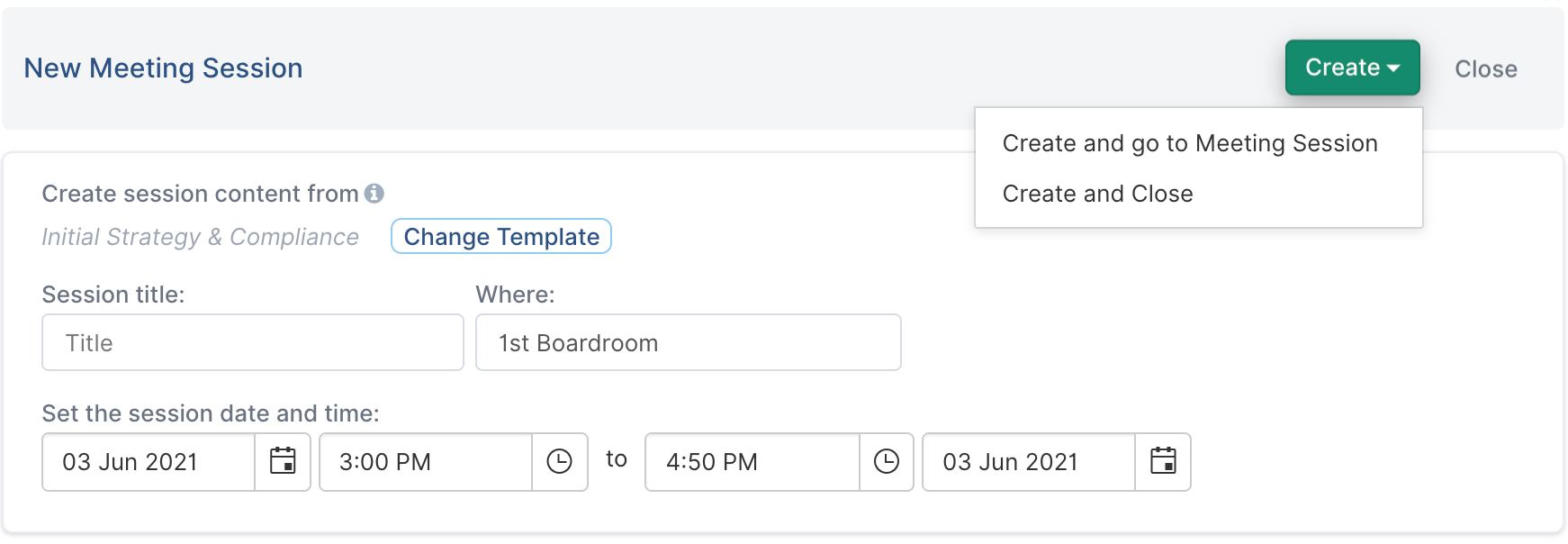Click the Change Template button

click(x=501, y=237)
